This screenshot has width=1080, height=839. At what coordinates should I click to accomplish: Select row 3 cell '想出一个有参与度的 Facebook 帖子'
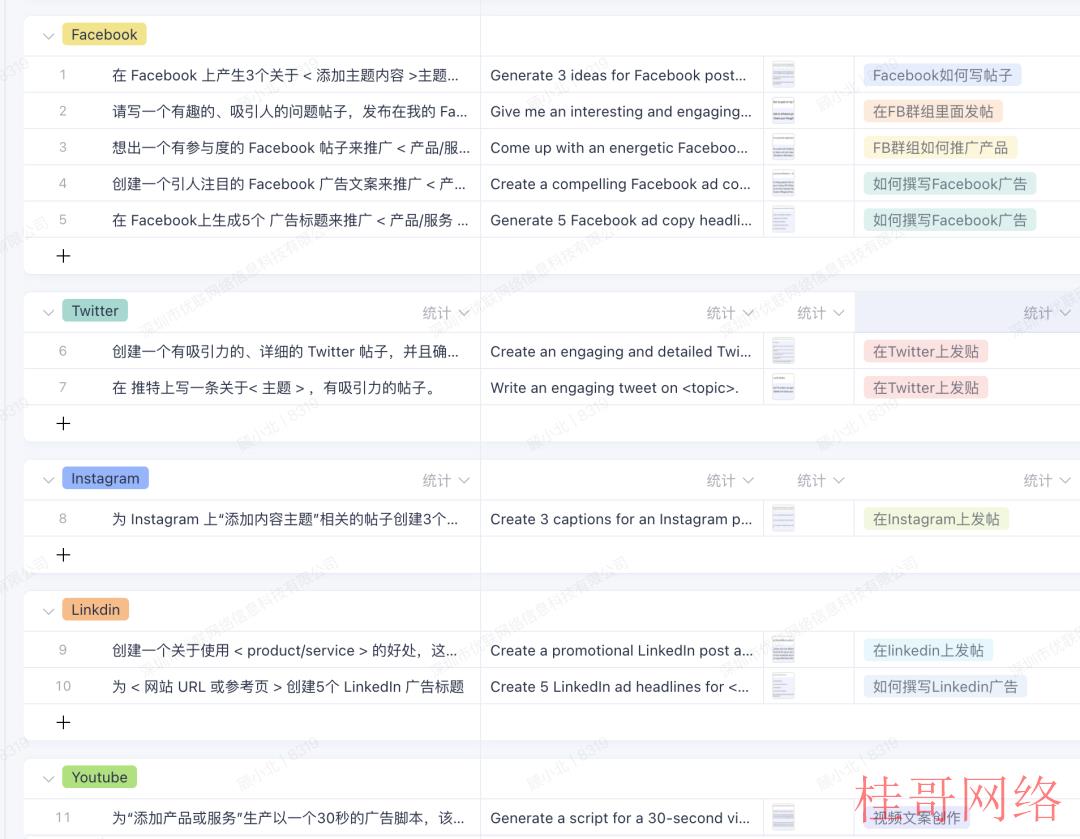291,147
